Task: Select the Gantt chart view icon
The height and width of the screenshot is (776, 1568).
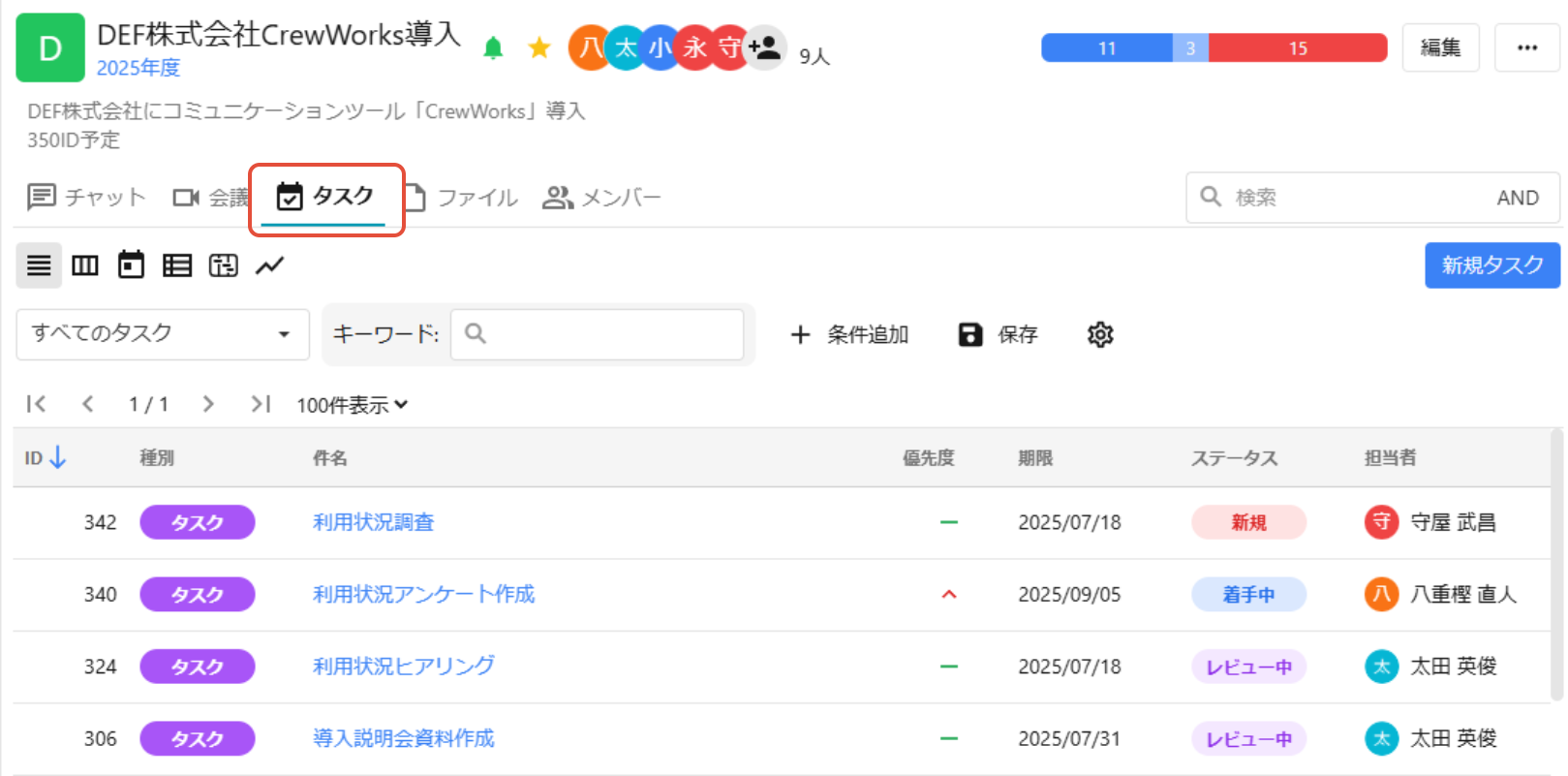Action: coord(224,265)
